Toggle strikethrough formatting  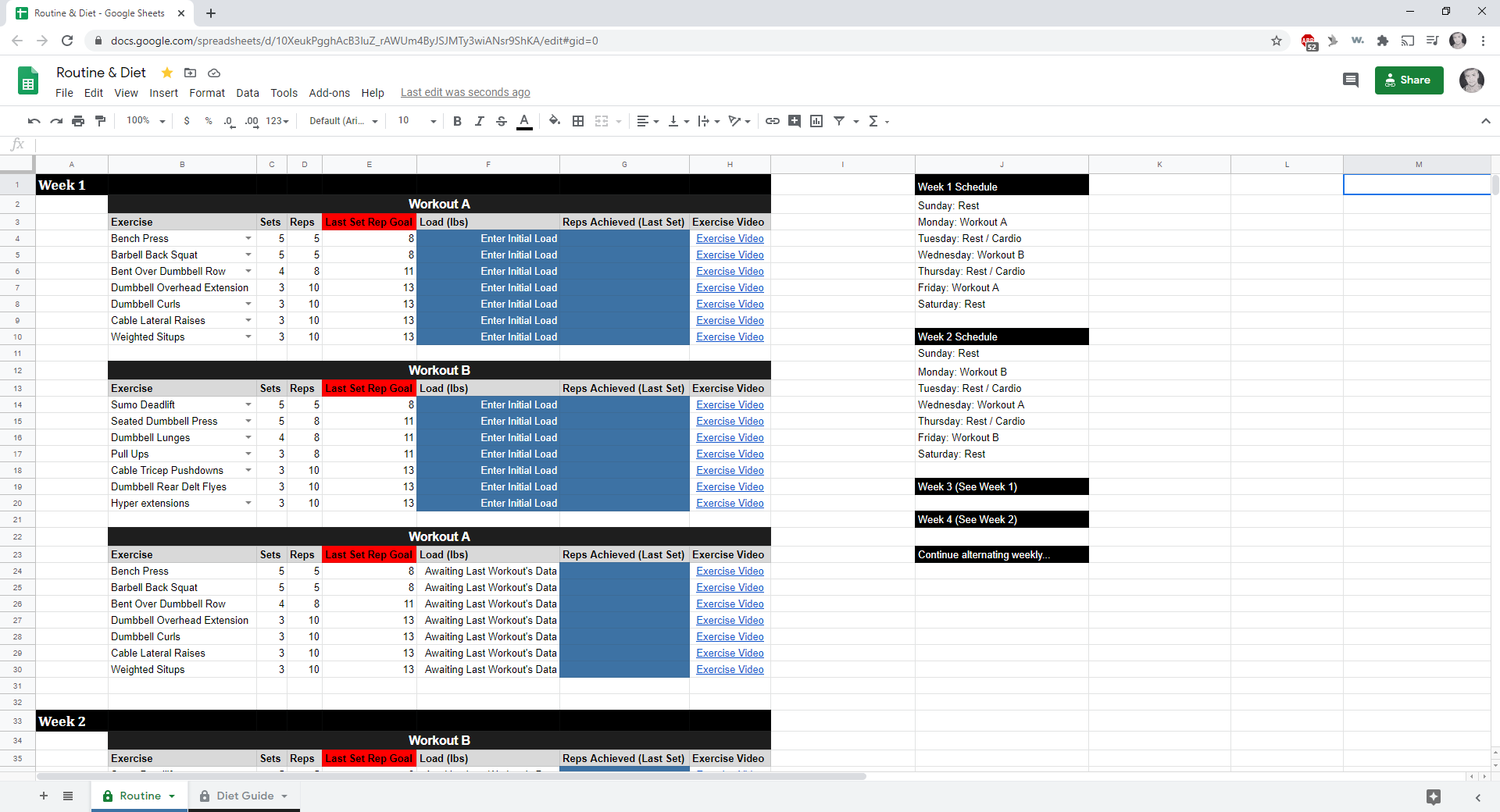click(x=502, y=121)
